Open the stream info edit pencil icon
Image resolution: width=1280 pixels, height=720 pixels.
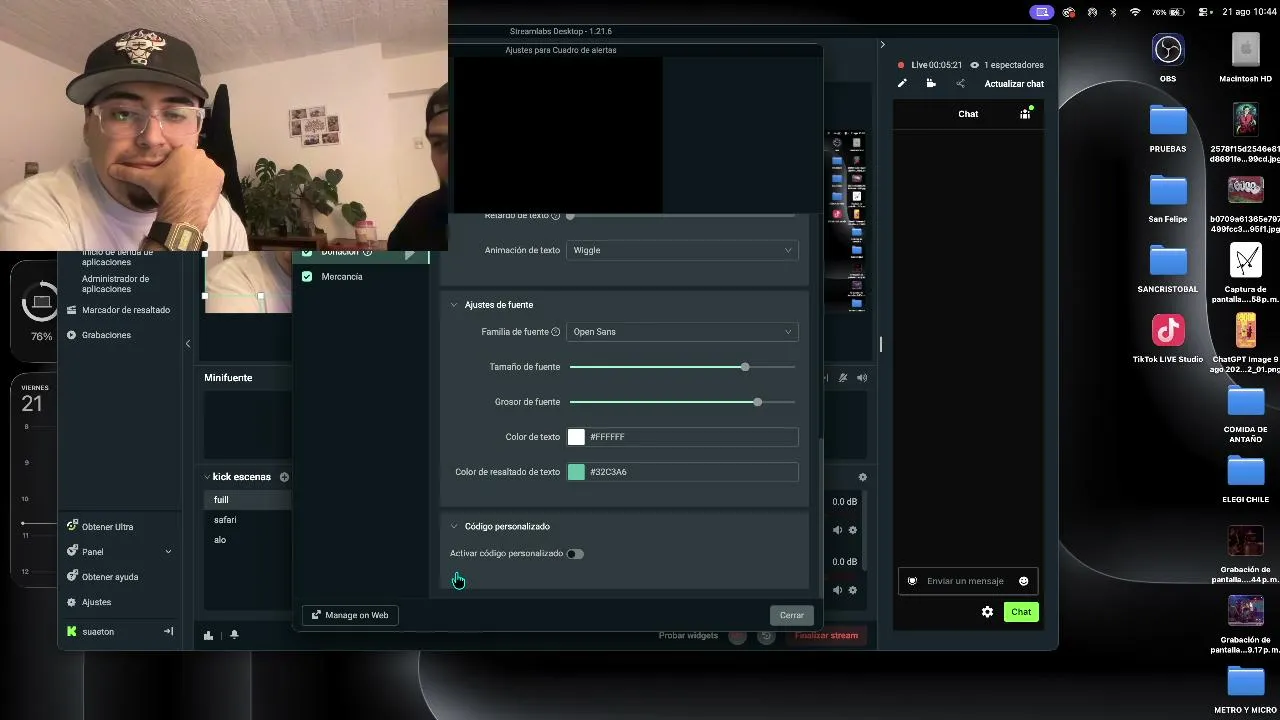902,84
